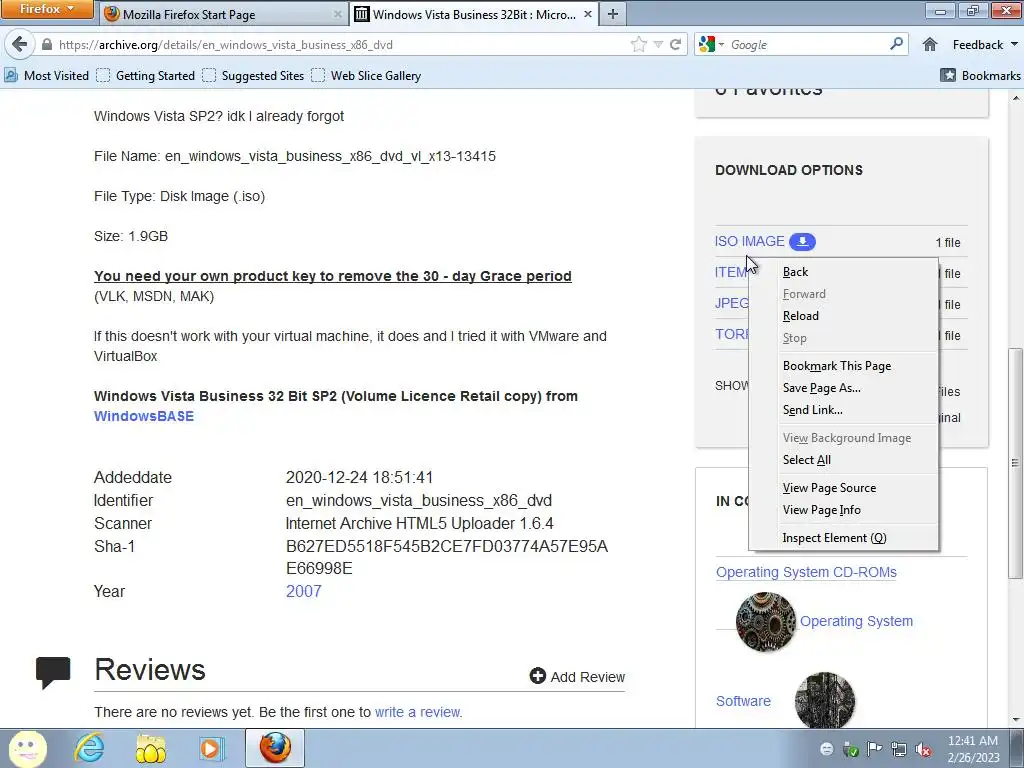Click the muted volume tray icon
The height and width of the screenshot is (768, 1024).
coord(923,749)
